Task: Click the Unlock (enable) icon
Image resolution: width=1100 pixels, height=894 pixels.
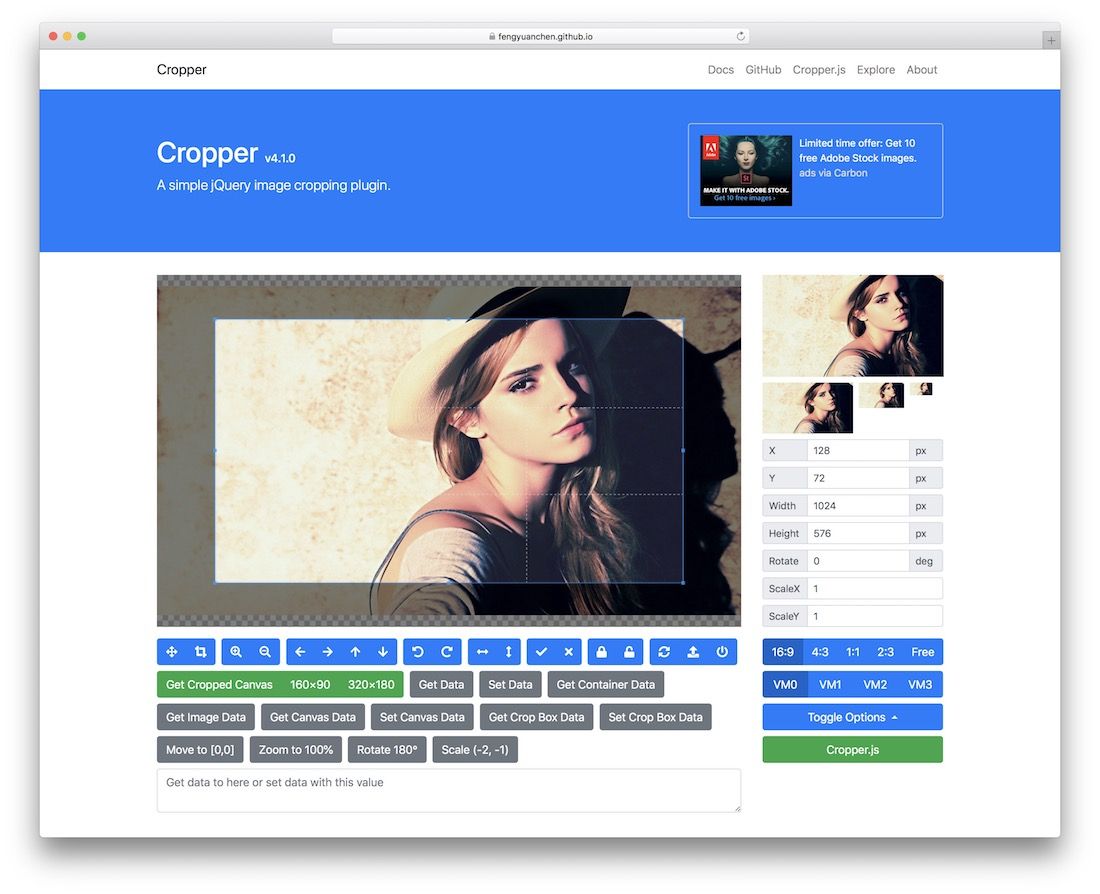Action: 629,652
